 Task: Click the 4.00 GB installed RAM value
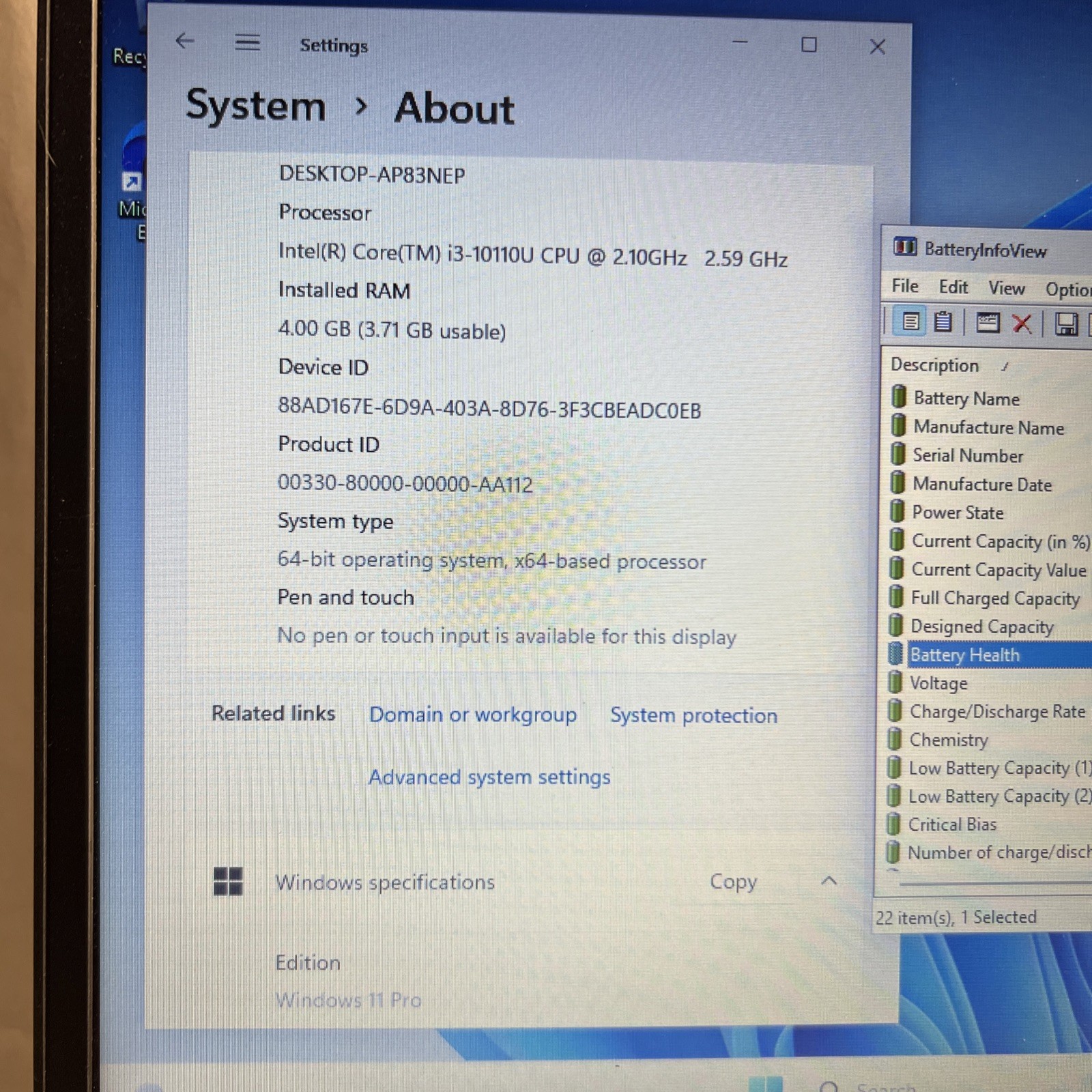392,330
